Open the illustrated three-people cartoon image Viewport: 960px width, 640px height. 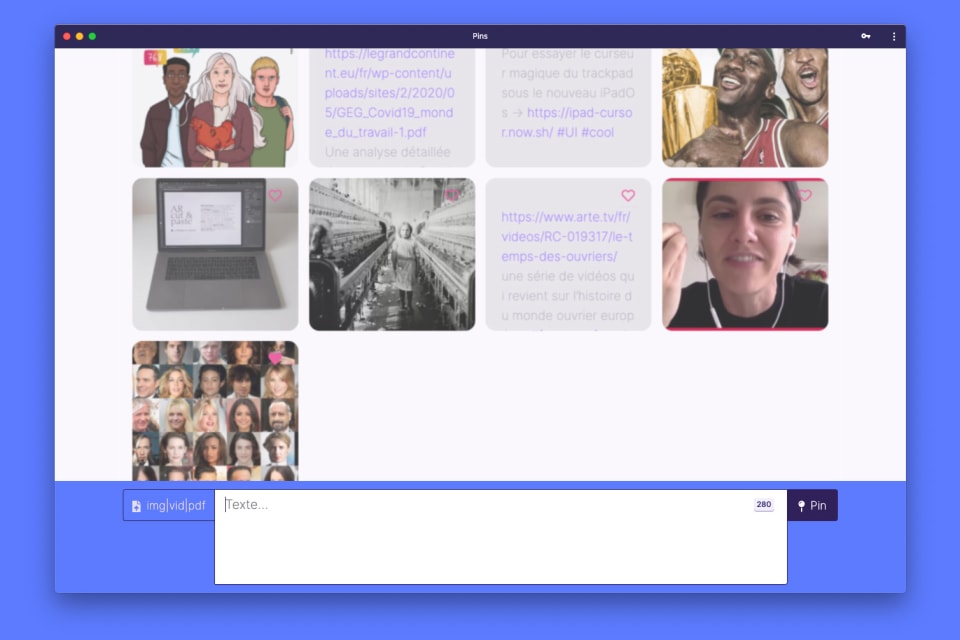coord(215,107)
